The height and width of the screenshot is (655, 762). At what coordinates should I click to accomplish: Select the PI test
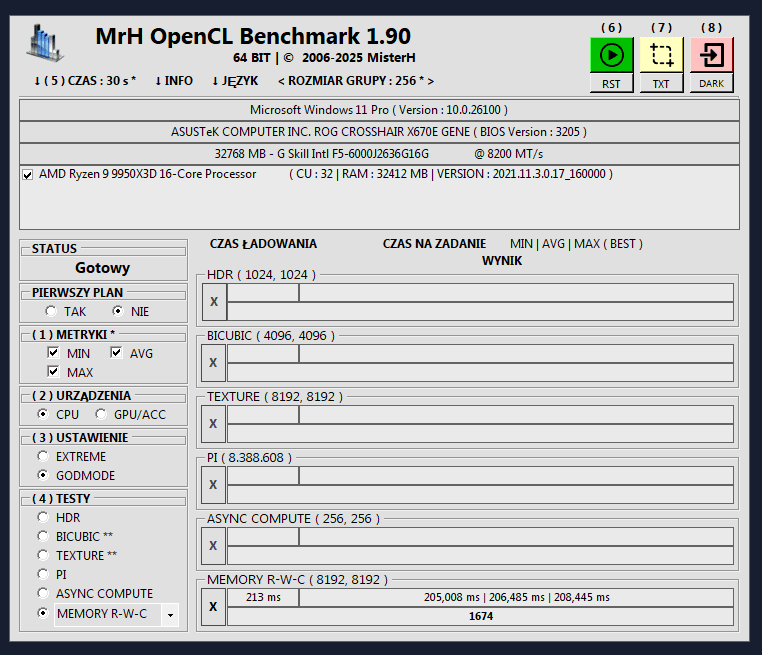(x=43, y=574)
